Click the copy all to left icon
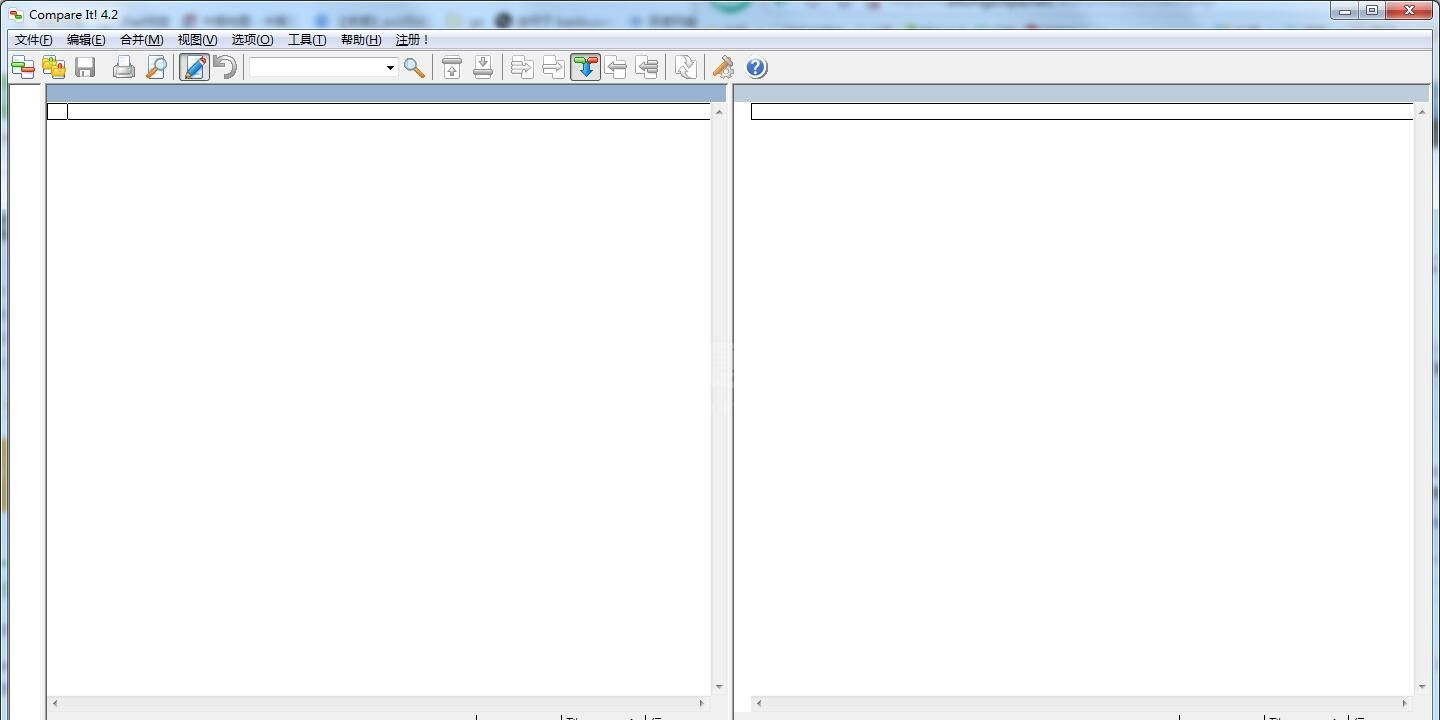Viewport: 1440px width, 720px height. point(647,67)
